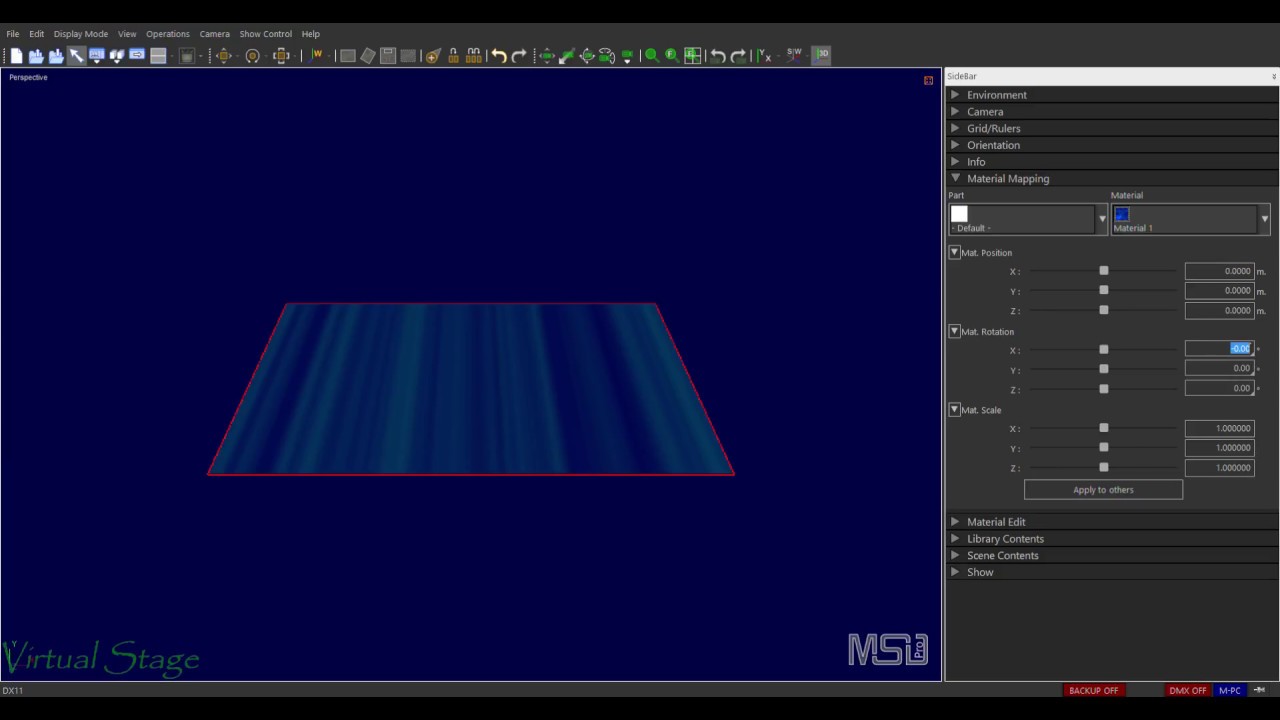Click the rotate object tool icon
This screenshot has height=720, width=1280.
pyautogui.click(x=253, y=56)
